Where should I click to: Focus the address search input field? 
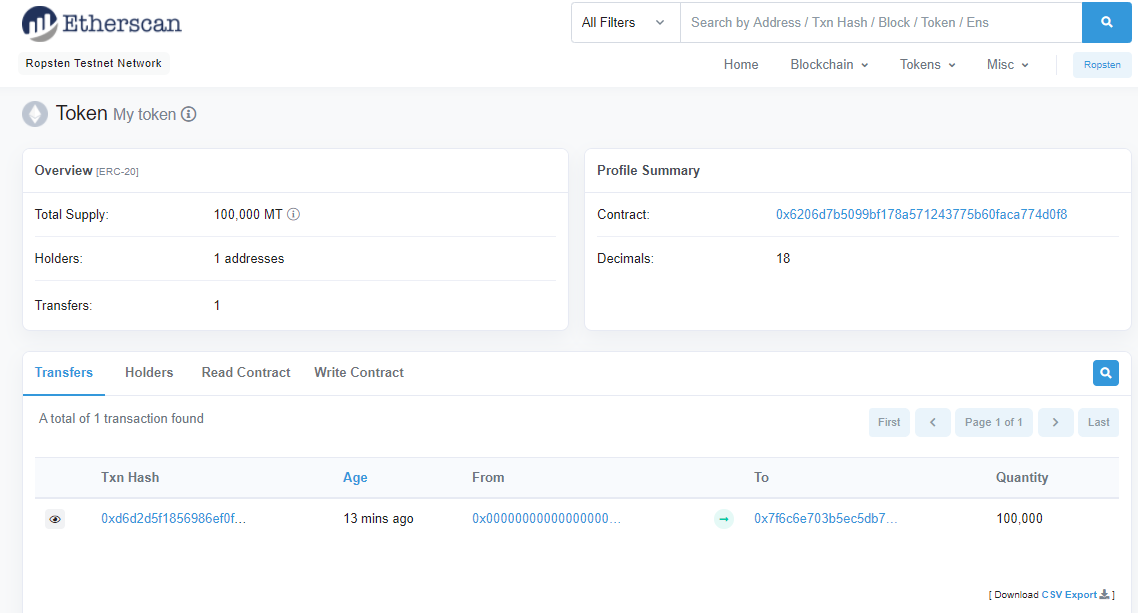click(881, 22)
